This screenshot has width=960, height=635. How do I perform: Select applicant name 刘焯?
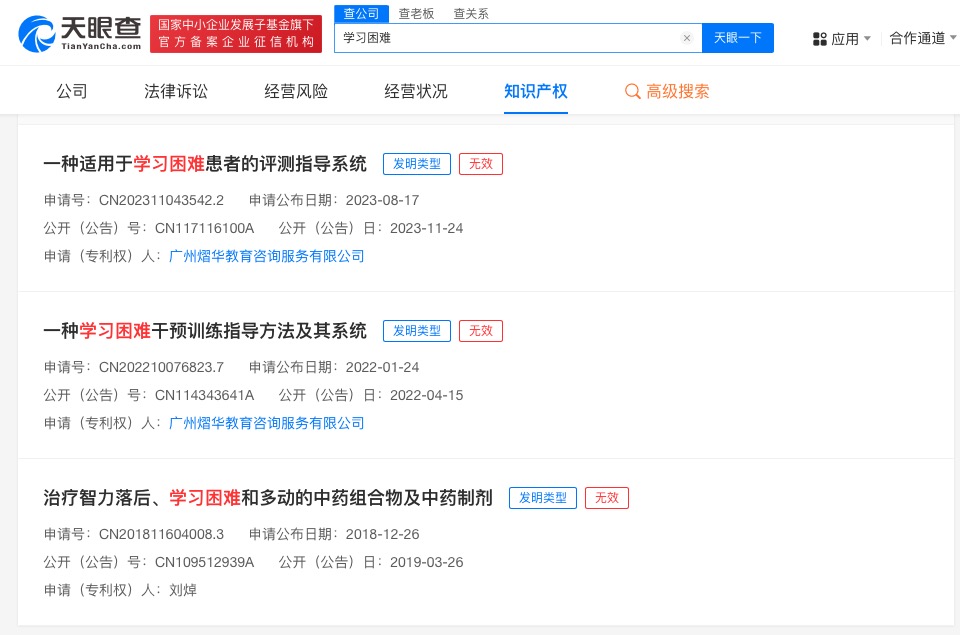(x=182, y=590)
